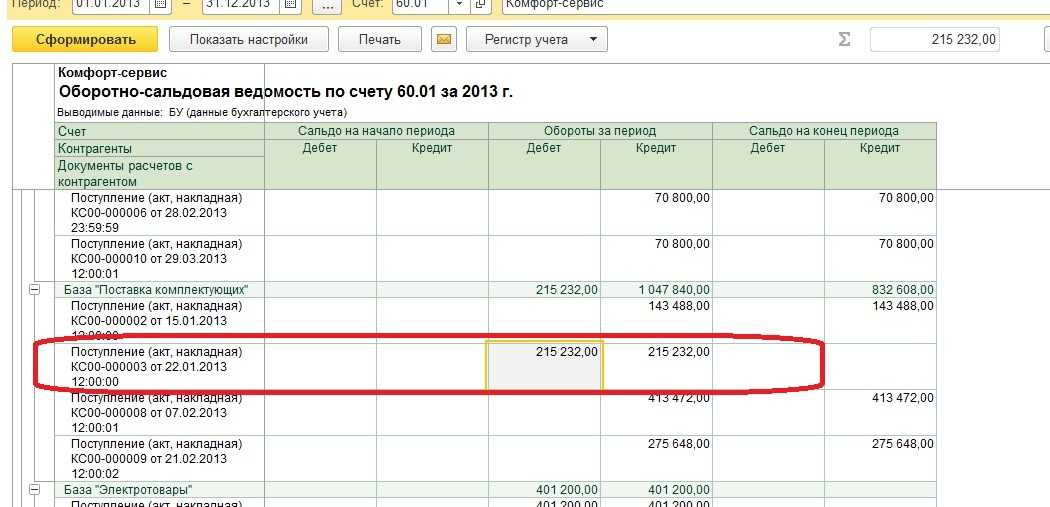Viewport: 1050px width, 507px height.
Task: Click the Обороты за период header
Action: pyautogui.click(x=601, y=131)
